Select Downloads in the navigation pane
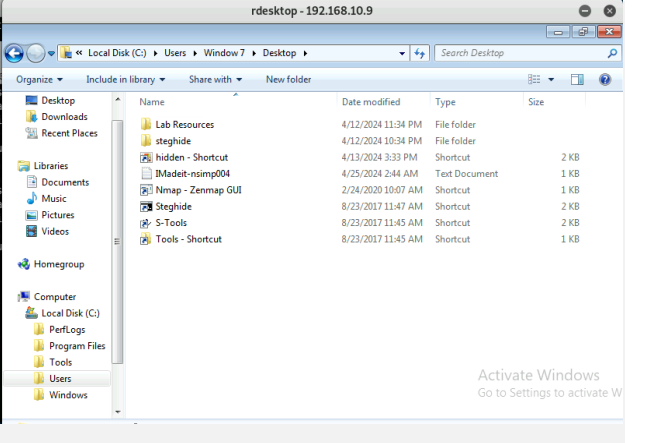 [x=64, y=117]
